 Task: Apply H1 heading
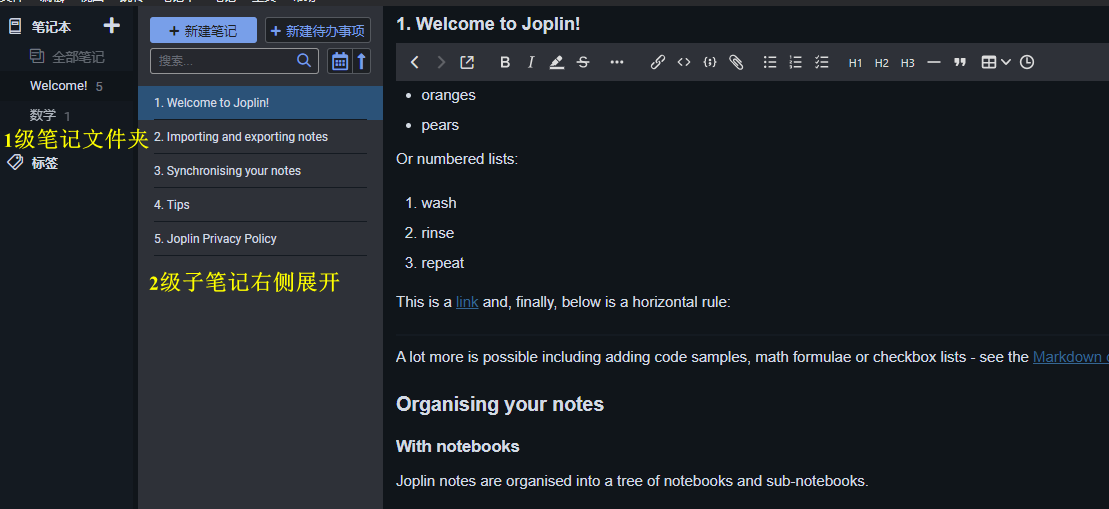point(856,63)
